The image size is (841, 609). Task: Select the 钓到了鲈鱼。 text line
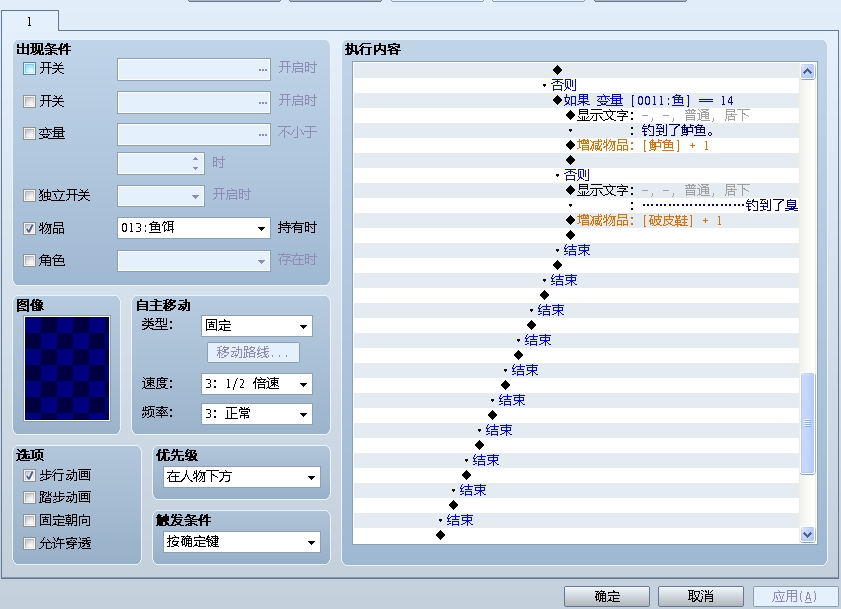click(678, 130)
